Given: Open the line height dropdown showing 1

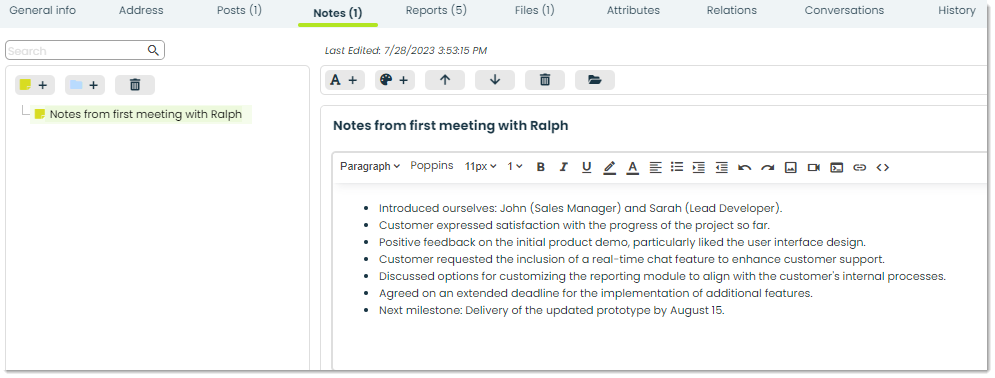Looking at the screenshot, I should (515, 166).
